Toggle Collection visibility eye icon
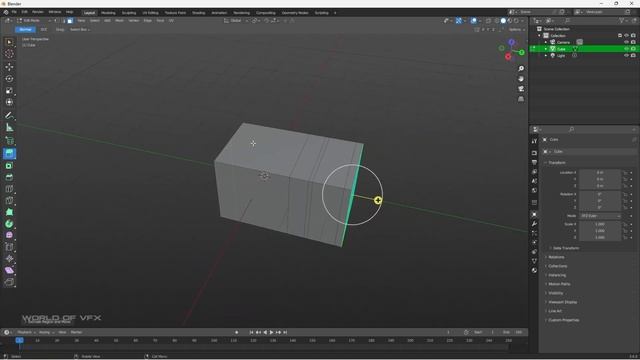 (x=626, y=36)
